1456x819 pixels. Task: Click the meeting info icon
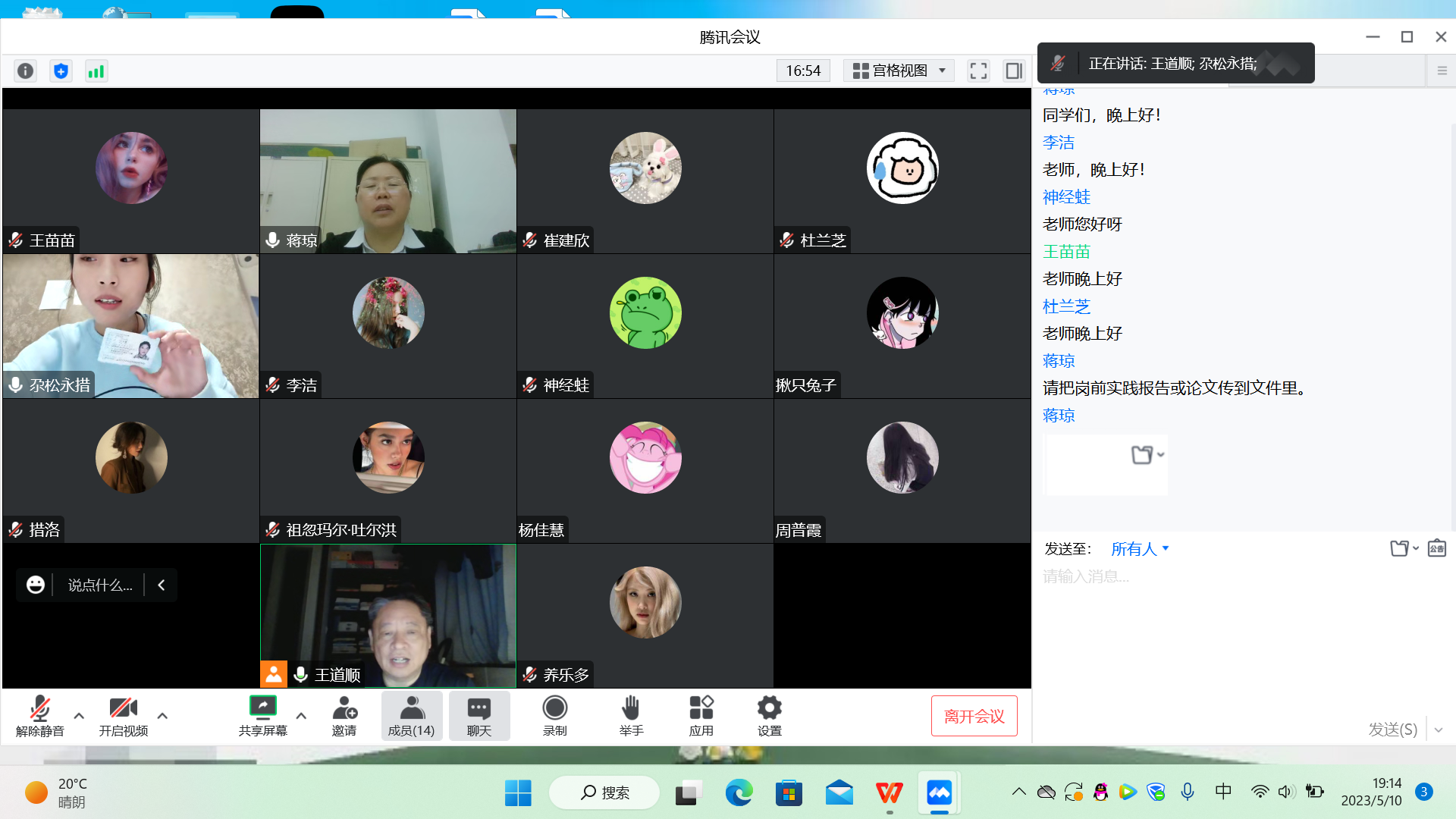click(25, 71)
